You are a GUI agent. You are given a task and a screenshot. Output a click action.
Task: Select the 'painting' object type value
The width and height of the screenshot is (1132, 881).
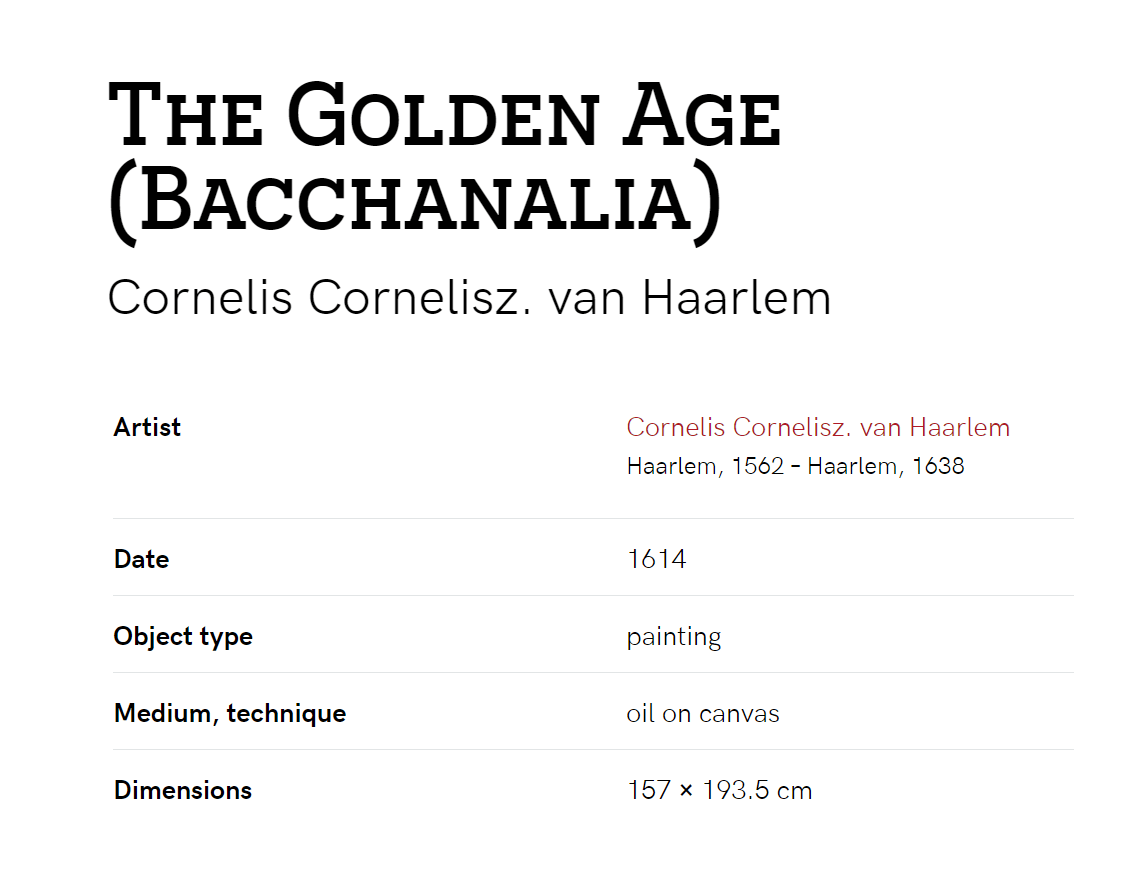click(674, 637)
